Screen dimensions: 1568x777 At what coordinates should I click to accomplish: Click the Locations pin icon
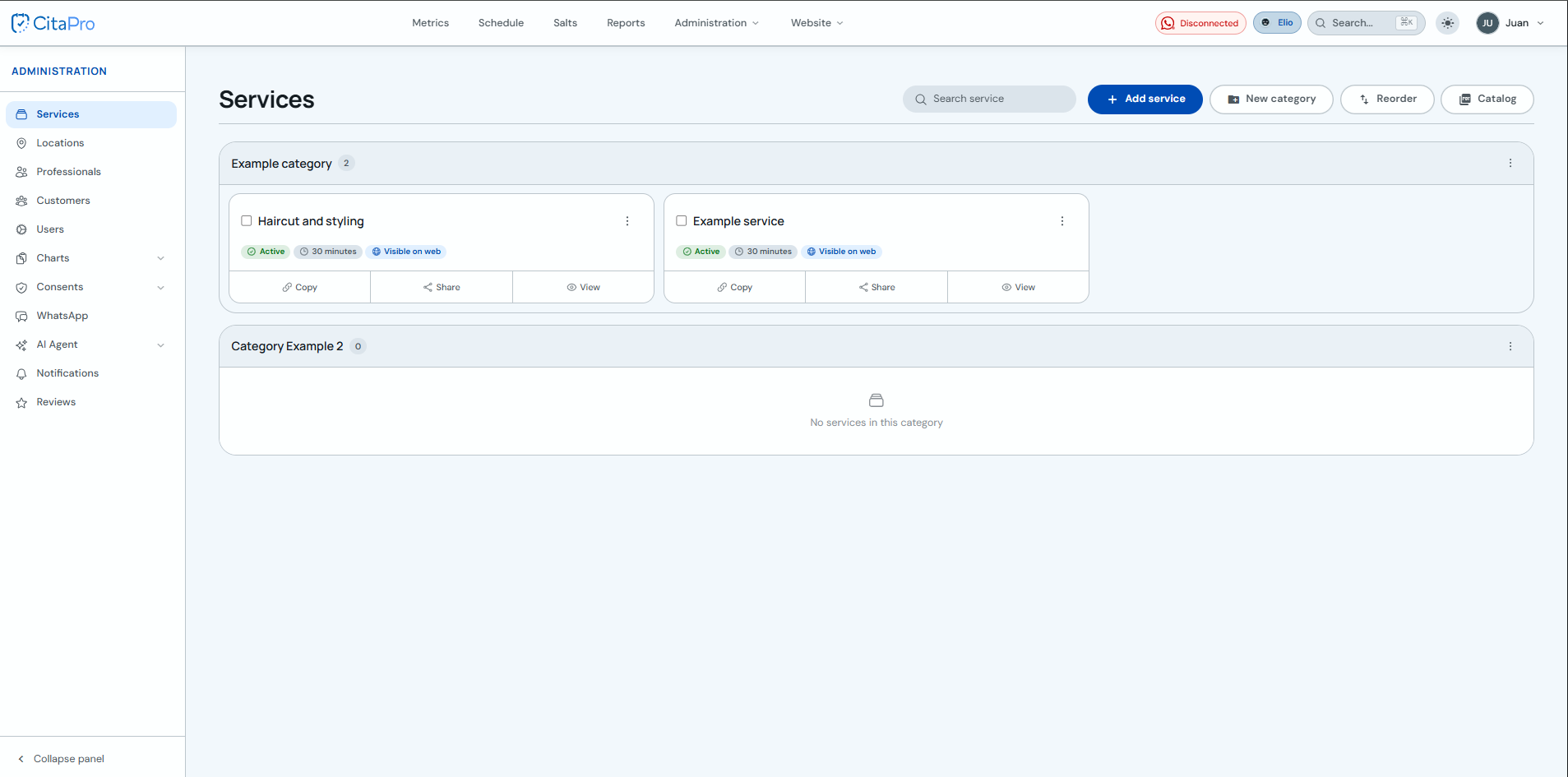coord(21,143)
